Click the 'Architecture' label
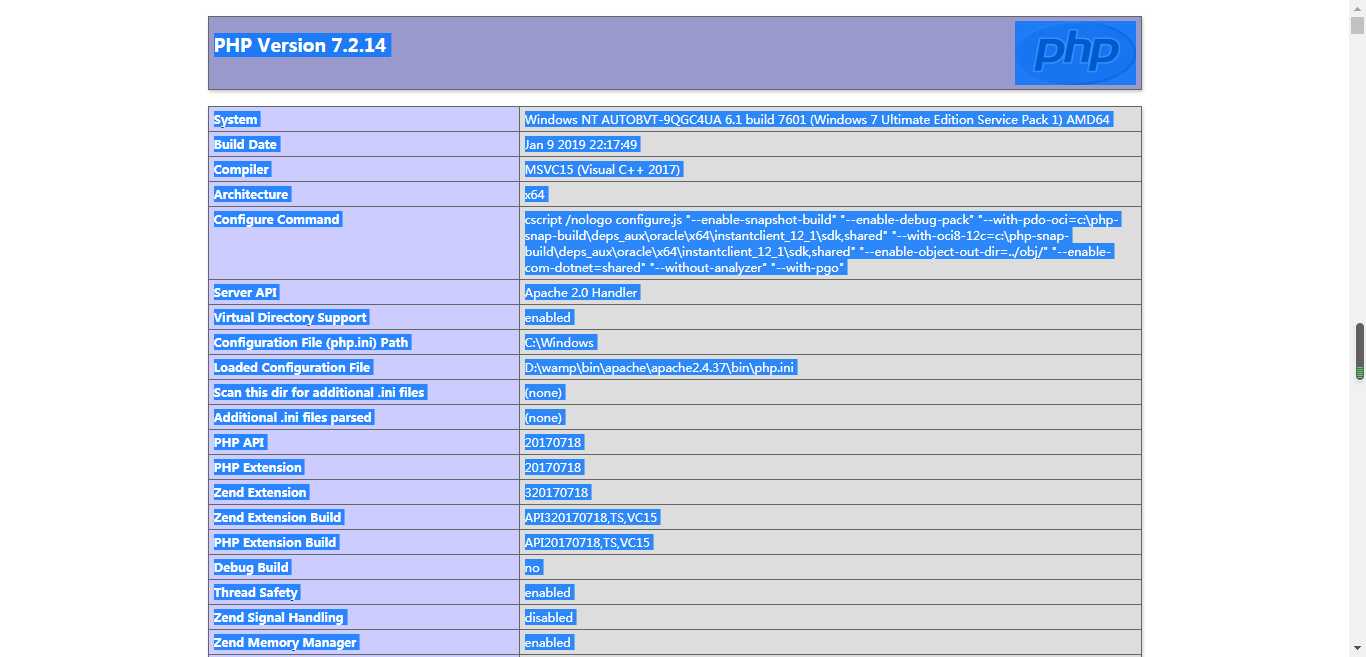Screen dimensions: 1366x657 coord(251,194)
